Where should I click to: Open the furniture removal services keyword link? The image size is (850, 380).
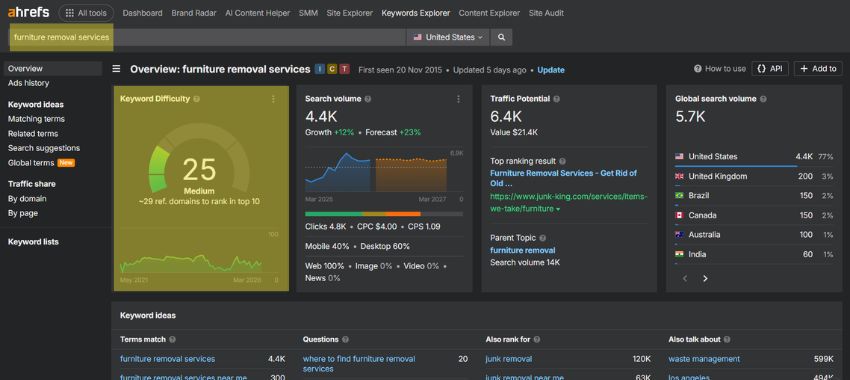click(168, 359)
